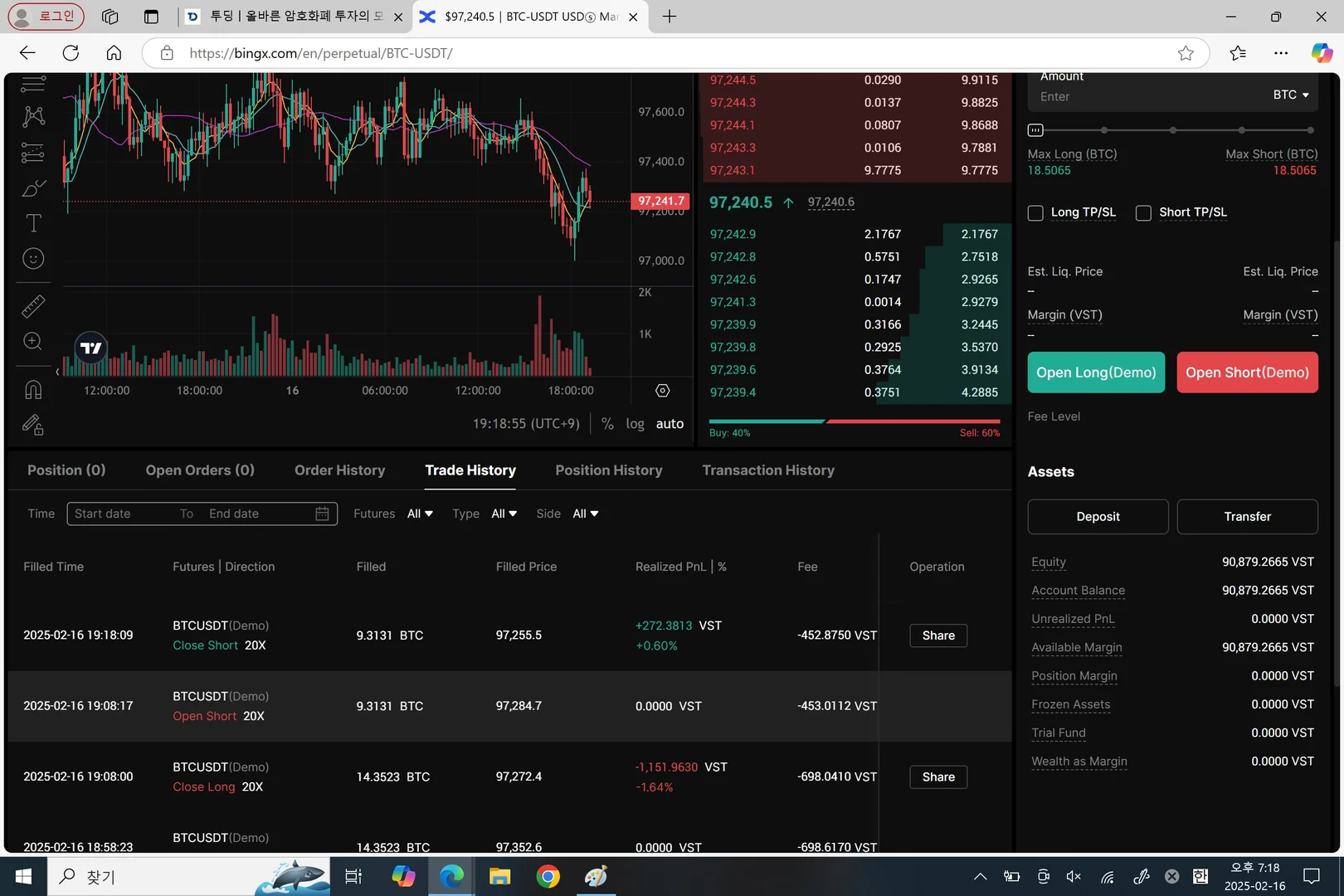Open browser Settings and more menu
Viewport: 1344px width, 896px height.
coord(1281,53)
